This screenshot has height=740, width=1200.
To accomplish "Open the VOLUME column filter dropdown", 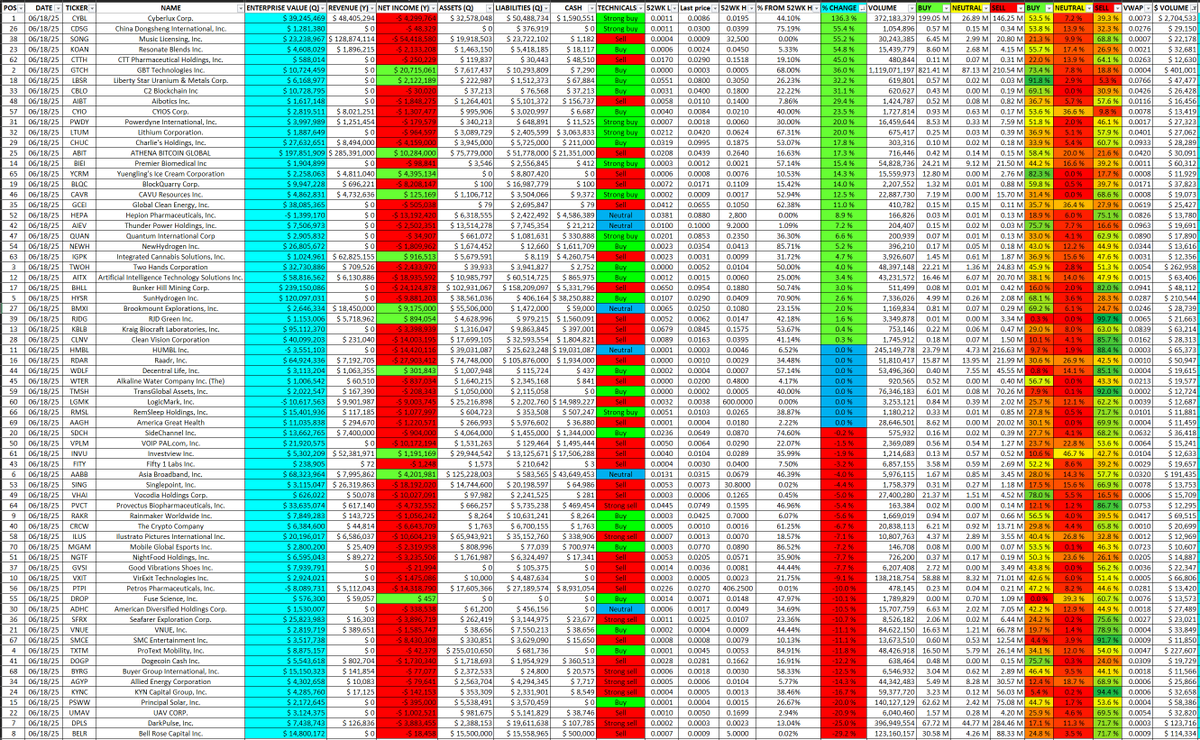I will [x=911, y=6].
